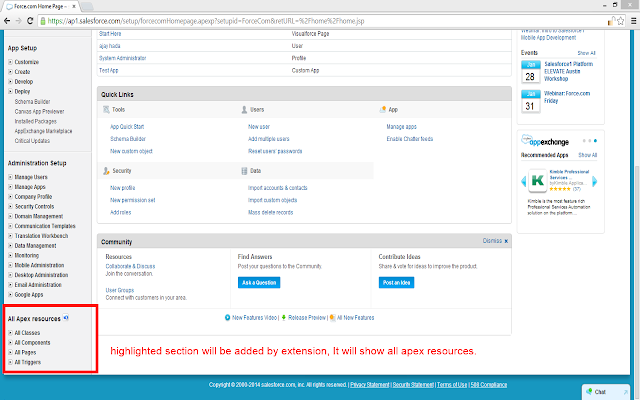Viewport: 640px width, 400px height.
Task: Click the App section icon
Action: 382,109
